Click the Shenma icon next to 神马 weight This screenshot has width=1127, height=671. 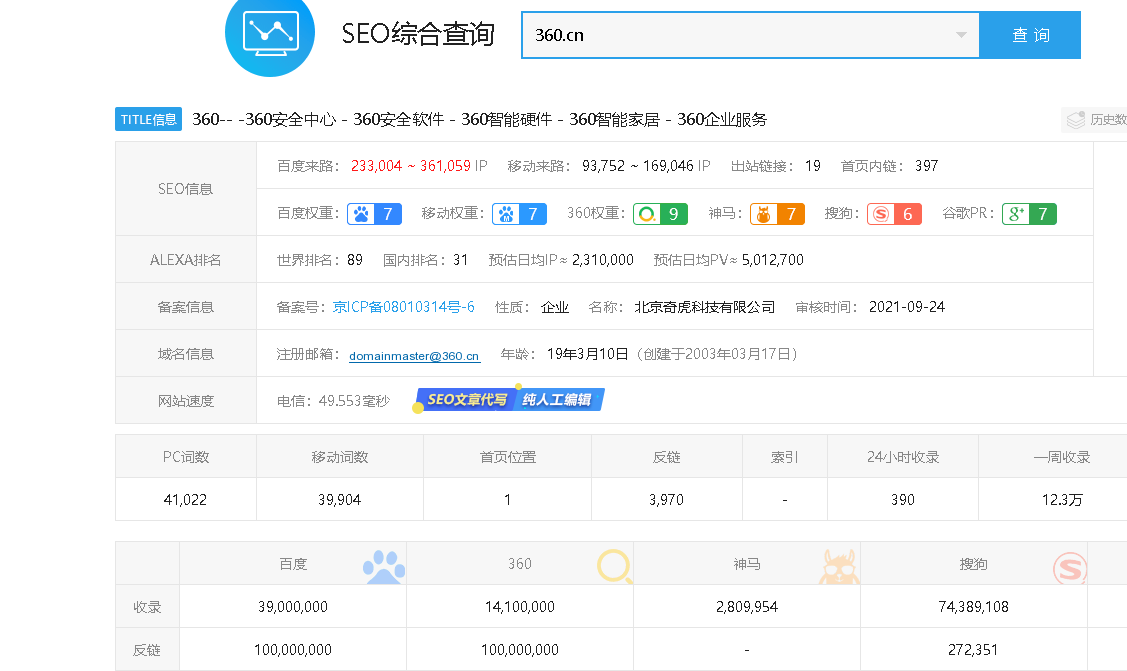click(x=763, y=214)
